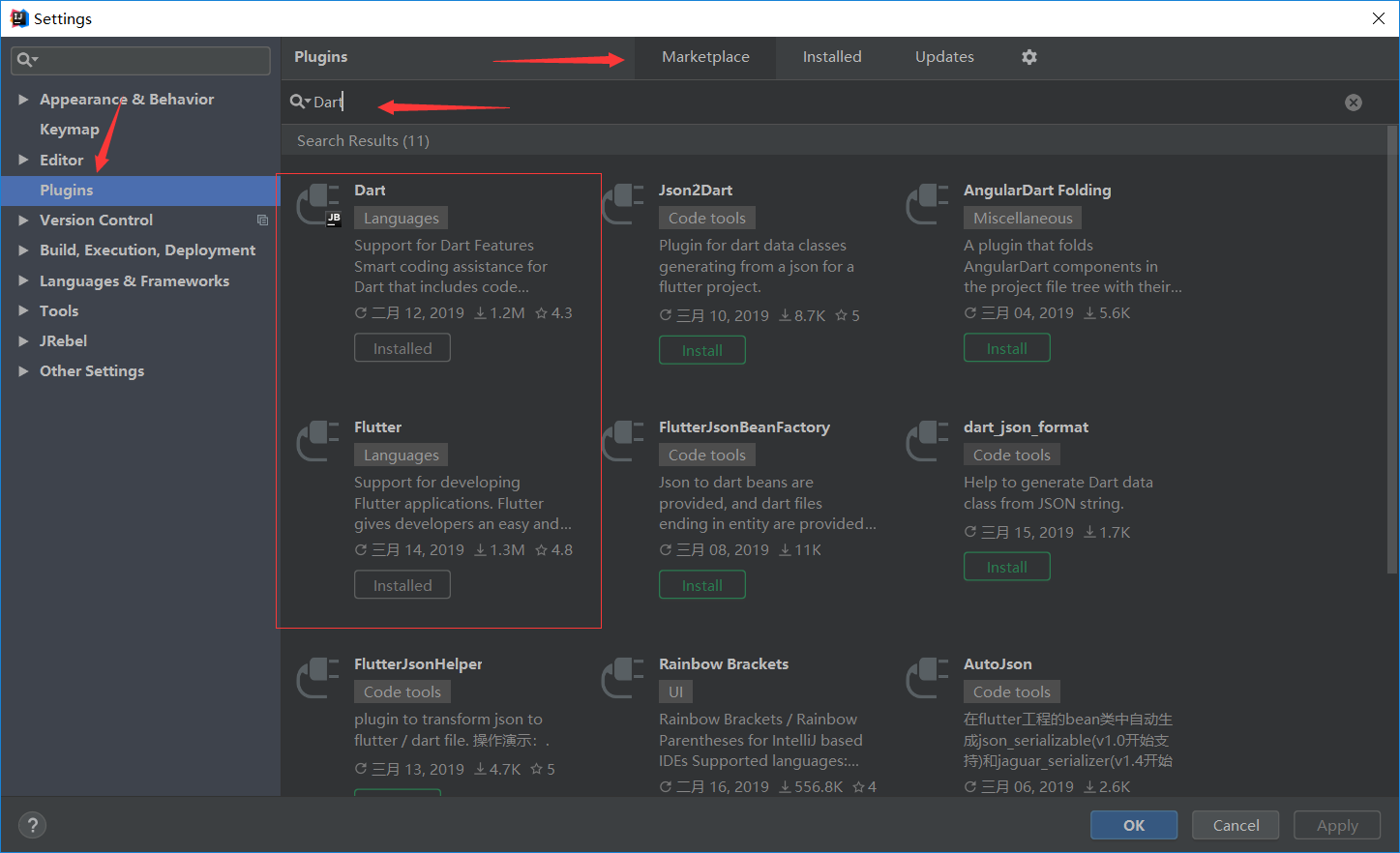This screenshot has height=853, width=1400.
Task: Click the Miscellaneous category tag
Action: 1023,219
